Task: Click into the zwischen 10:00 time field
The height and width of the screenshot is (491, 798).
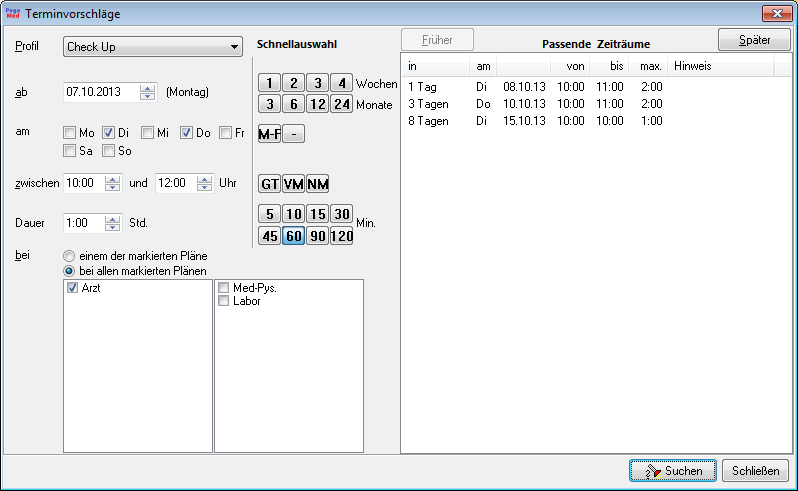Action: (87, 184)
